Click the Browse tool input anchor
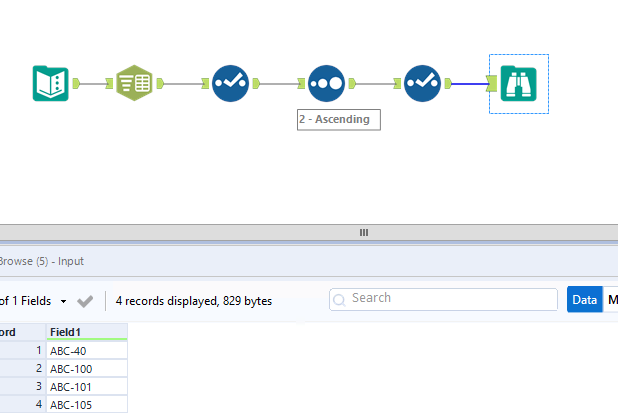 [492, 84]
